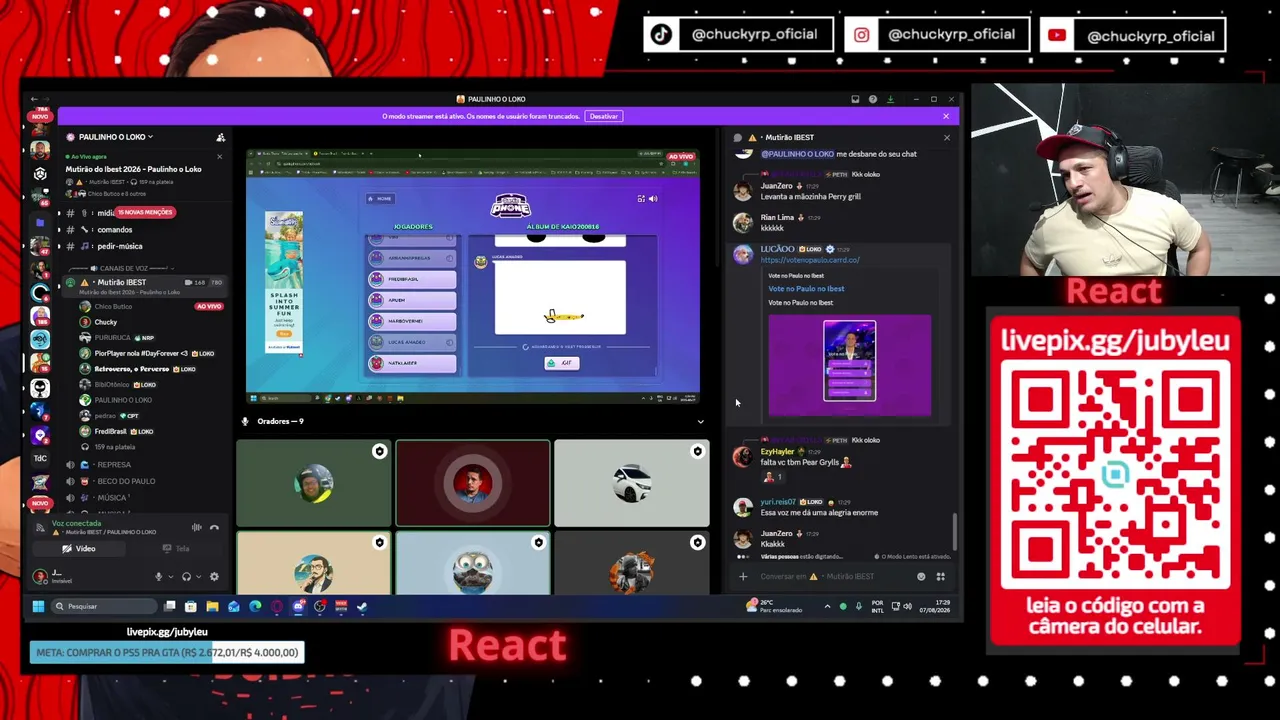Click the plus attachment button in chat
The height and width of the screenshot is (720, 1280).
click(x=743, y=577)
